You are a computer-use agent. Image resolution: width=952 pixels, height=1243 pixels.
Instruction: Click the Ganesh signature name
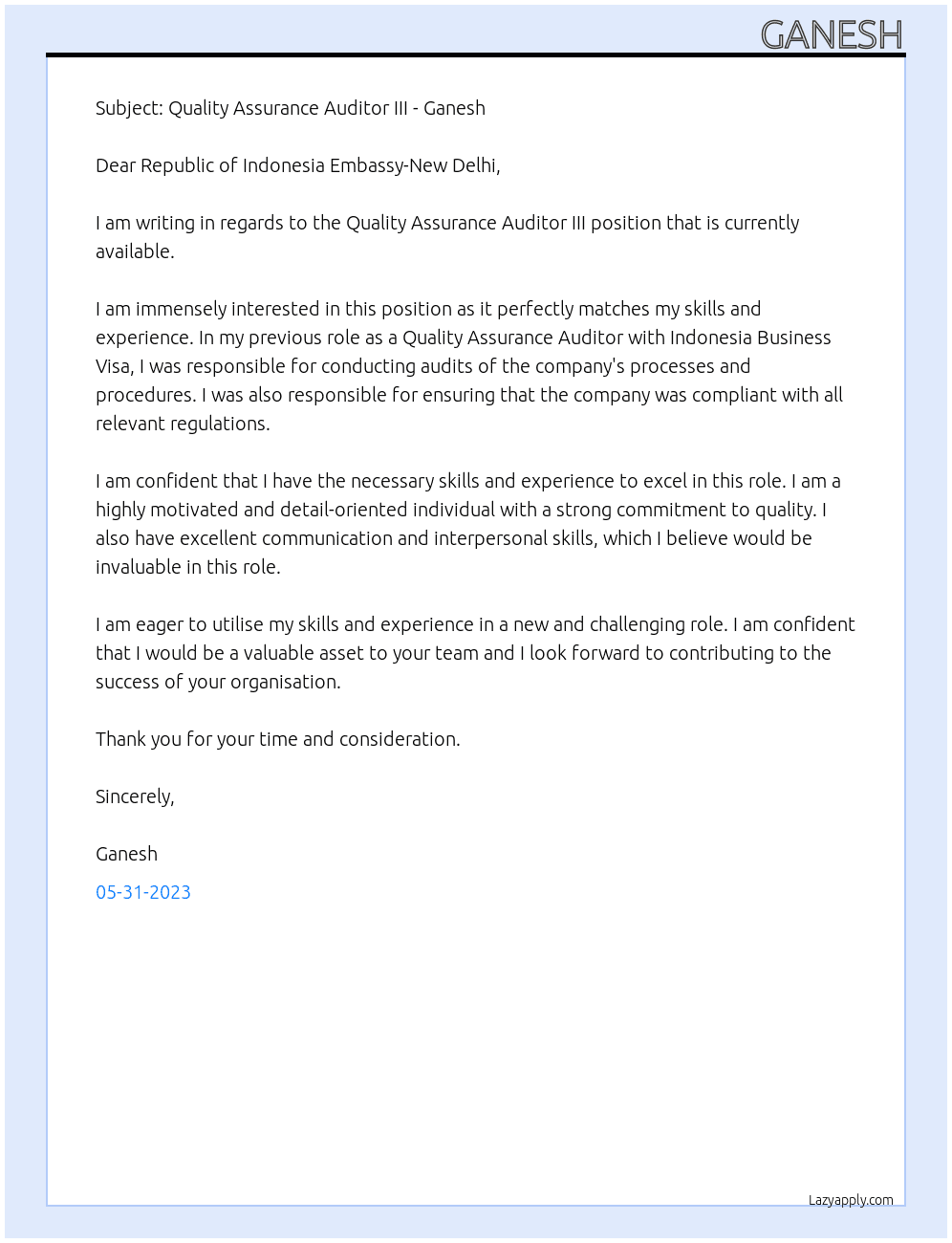click(x=126, y=854)
